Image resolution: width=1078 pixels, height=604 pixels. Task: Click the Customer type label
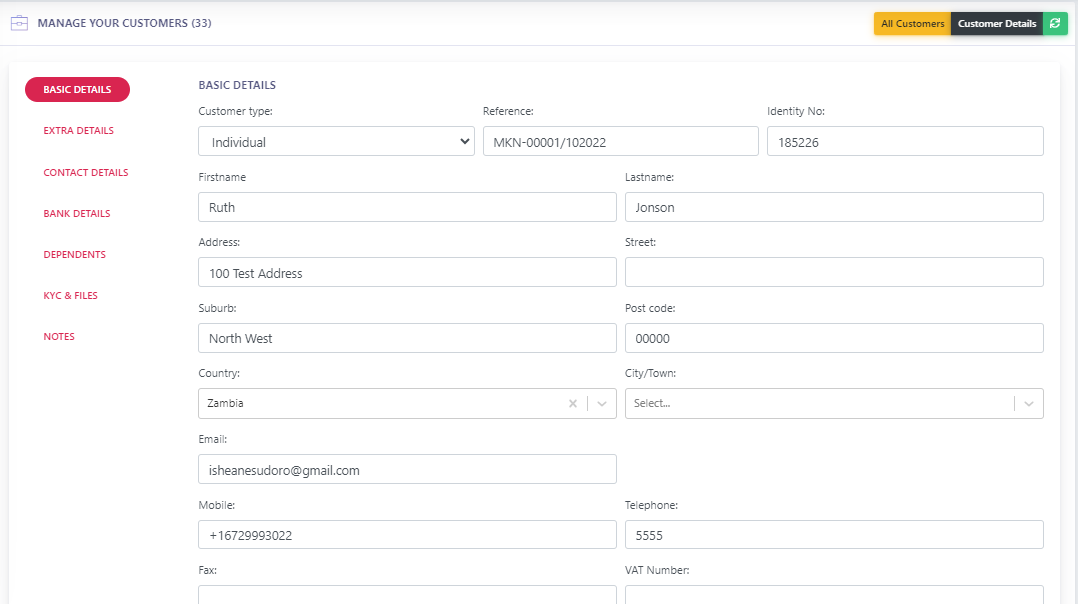tap(235, 111)
